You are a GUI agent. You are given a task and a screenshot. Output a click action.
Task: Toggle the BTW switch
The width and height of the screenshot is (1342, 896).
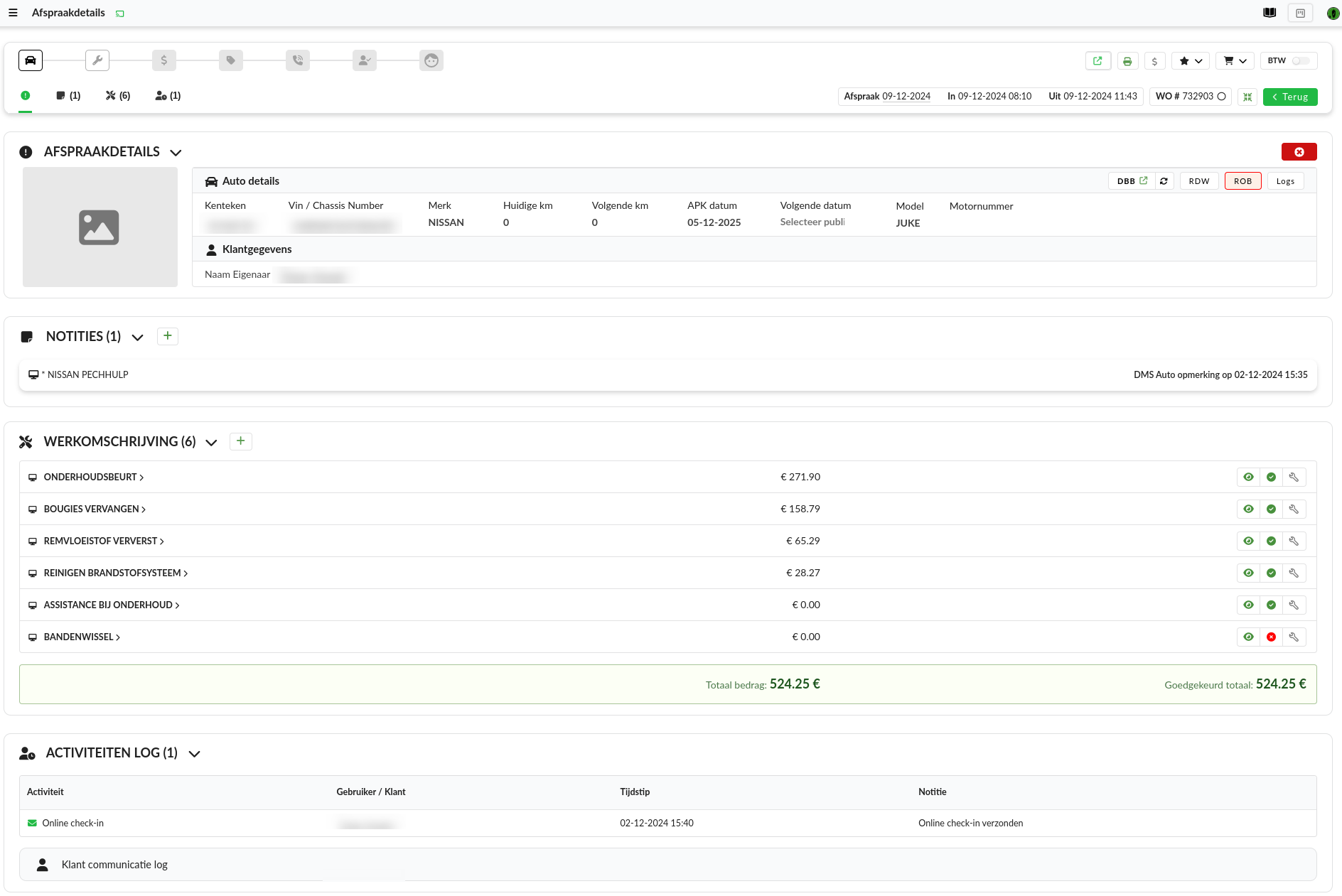1301,61
